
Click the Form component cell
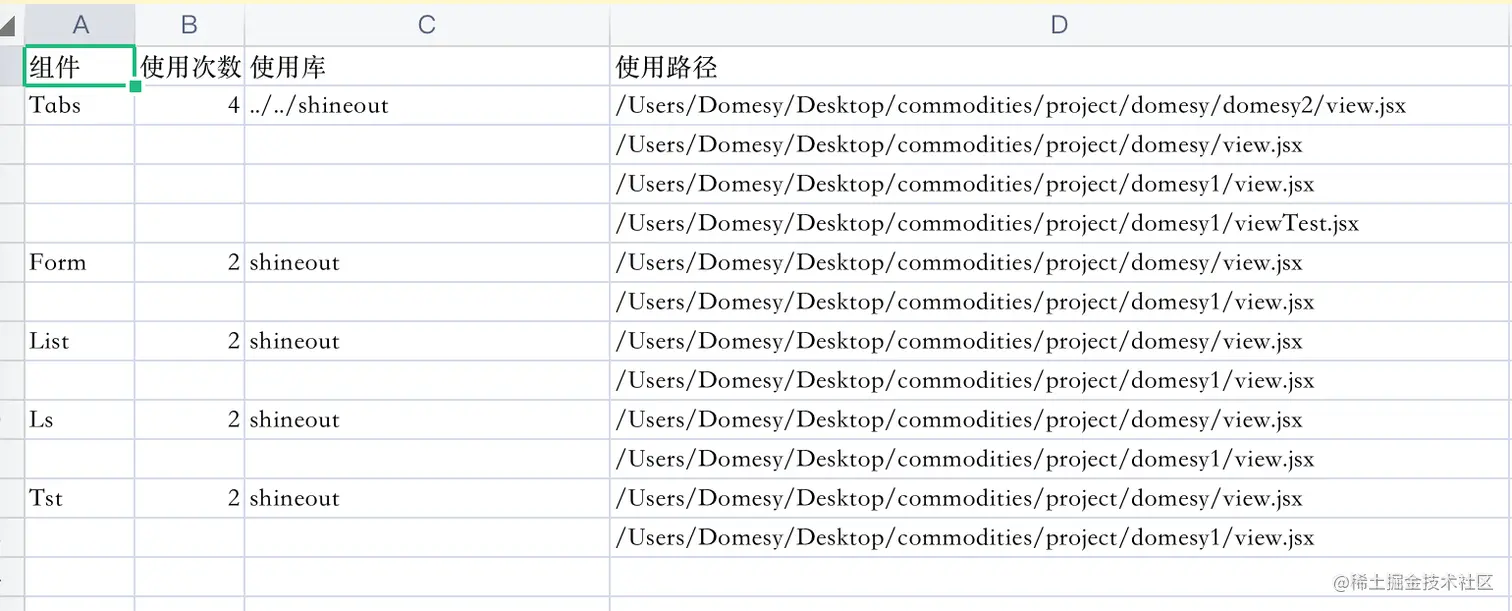pos(80,262)
